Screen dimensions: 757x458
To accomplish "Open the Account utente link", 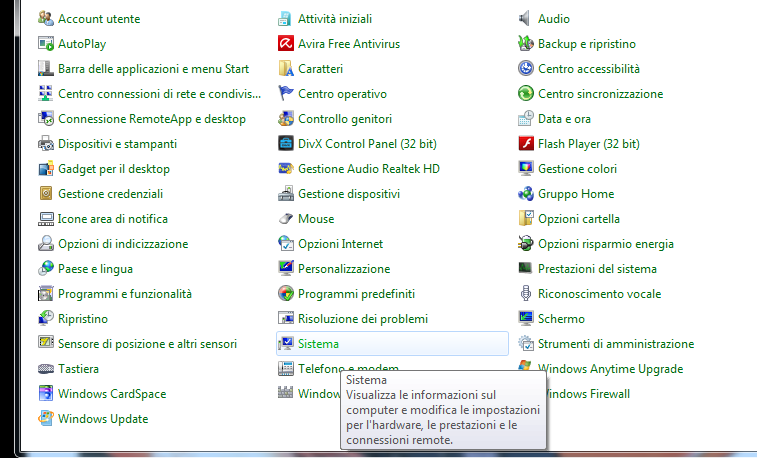I will tap(99, 19).
